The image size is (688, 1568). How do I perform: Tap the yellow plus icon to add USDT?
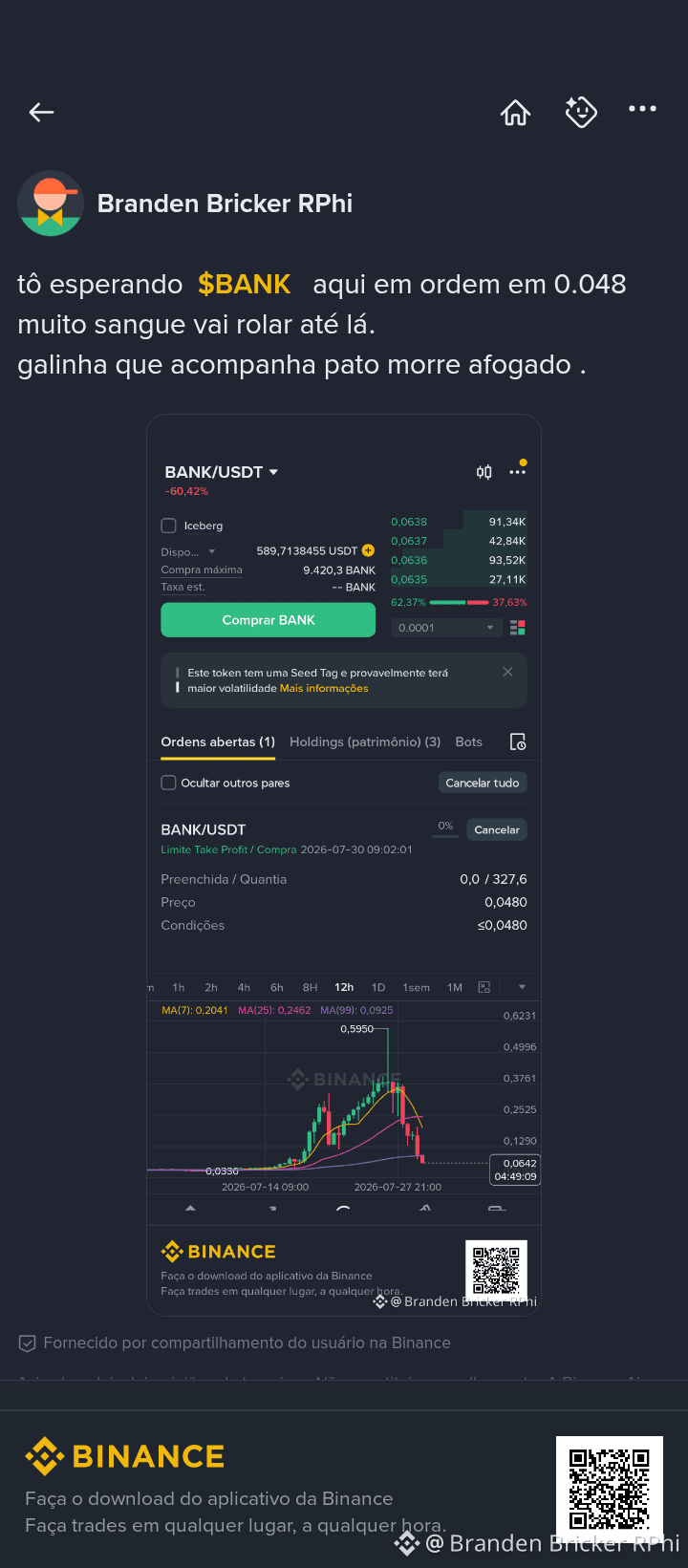point(369,550)
